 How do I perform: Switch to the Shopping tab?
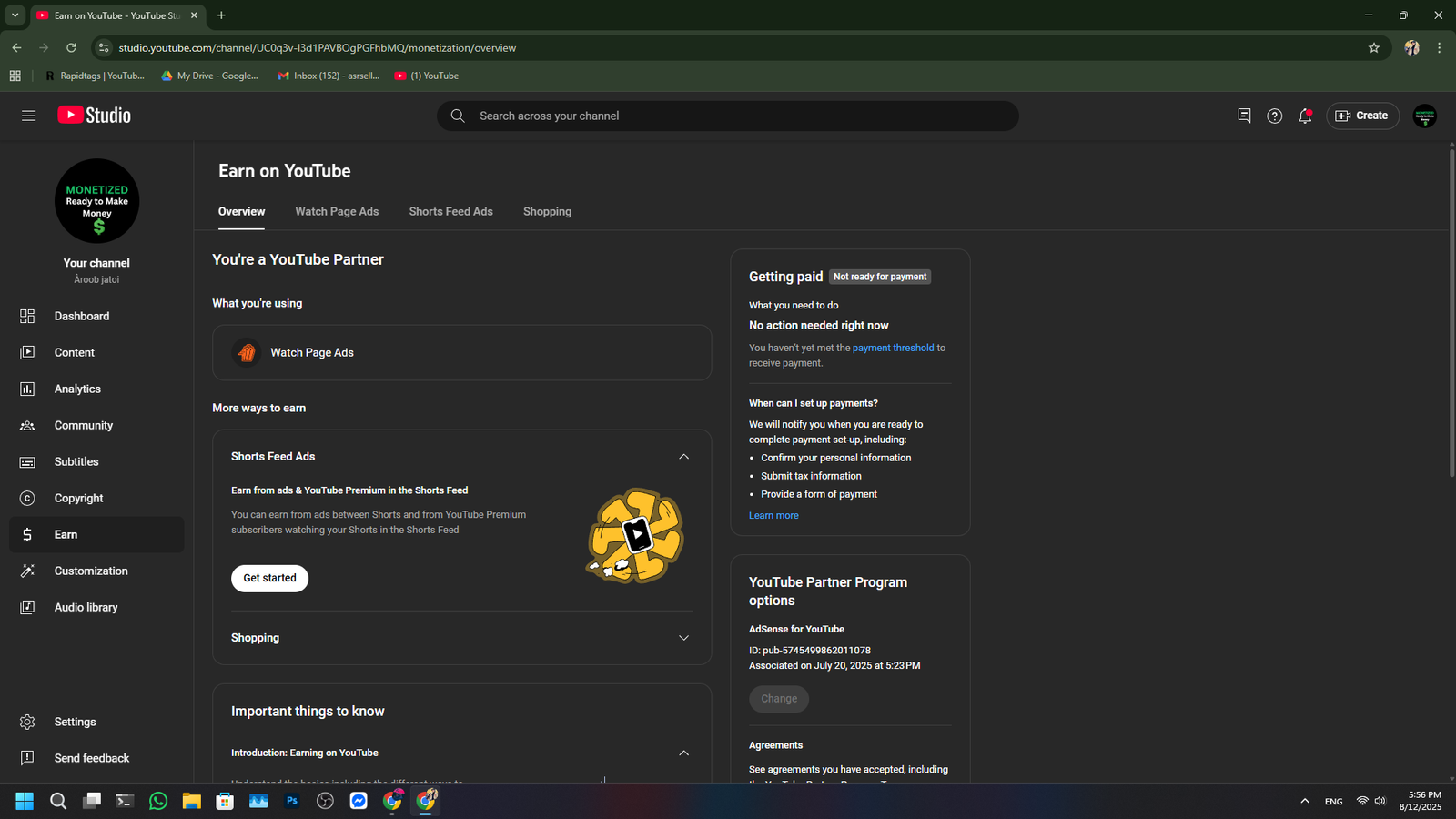[547, 211]
